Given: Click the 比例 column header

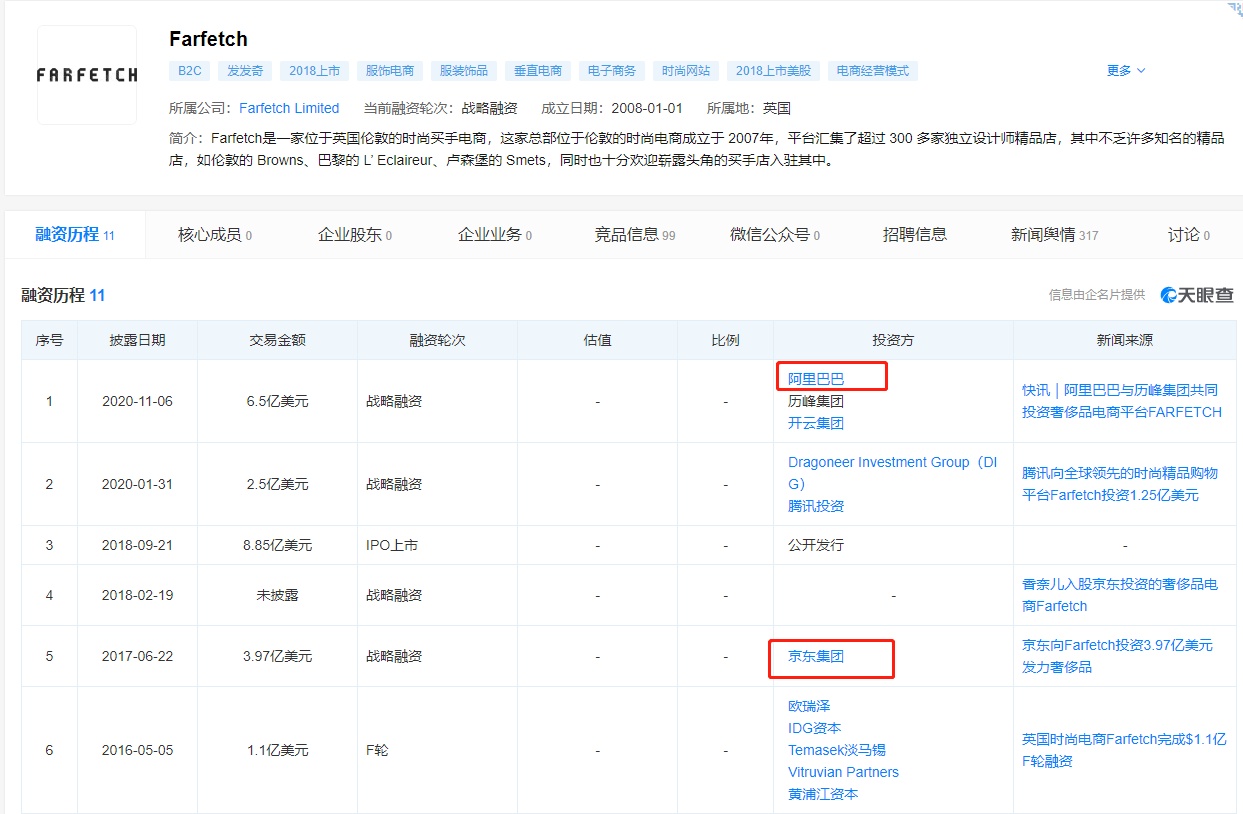Looking at the screenshot, I should click(x=725, y=340).
